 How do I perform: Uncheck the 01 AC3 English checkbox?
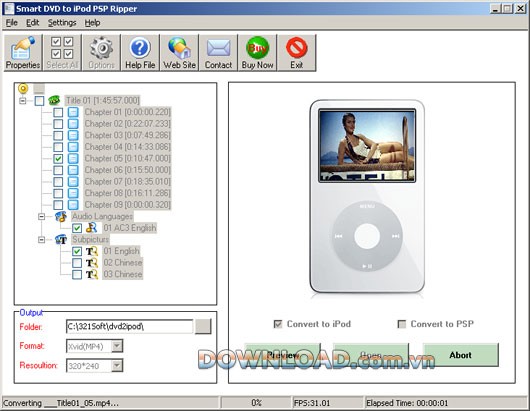point(77,228)
